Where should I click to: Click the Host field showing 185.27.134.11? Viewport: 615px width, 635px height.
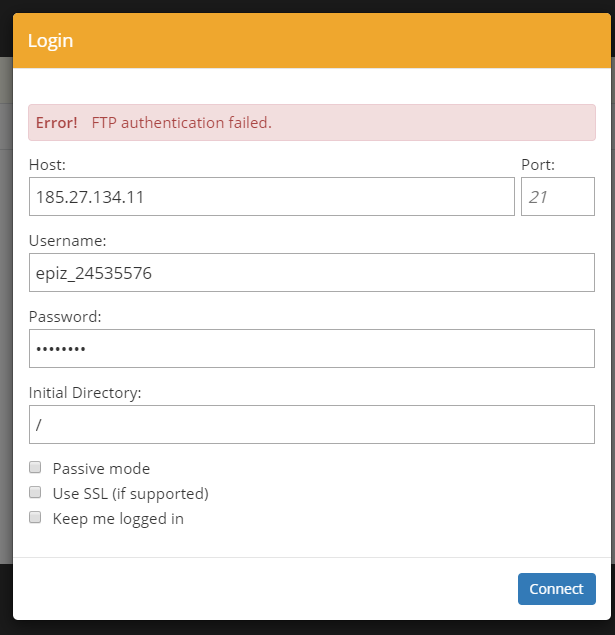coord(272,196)
